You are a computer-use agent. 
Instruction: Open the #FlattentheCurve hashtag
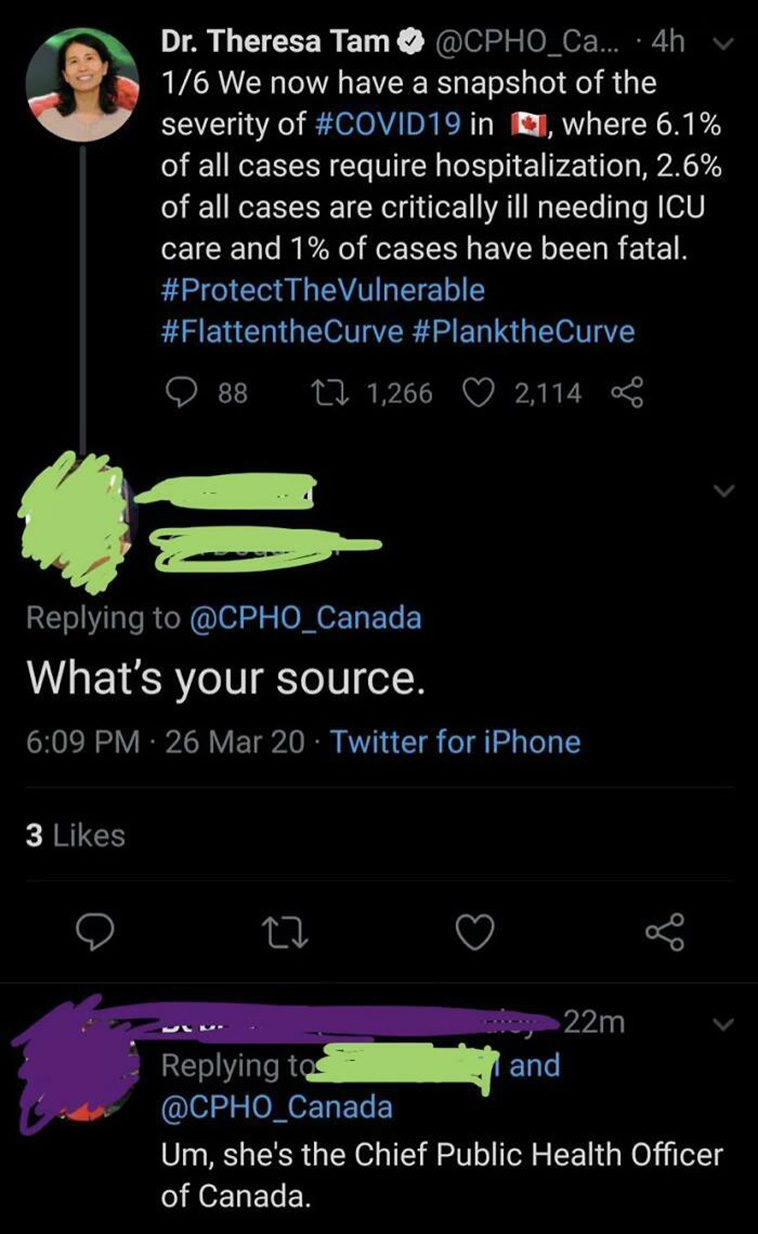pyautogui.click(x=281, y=332)
